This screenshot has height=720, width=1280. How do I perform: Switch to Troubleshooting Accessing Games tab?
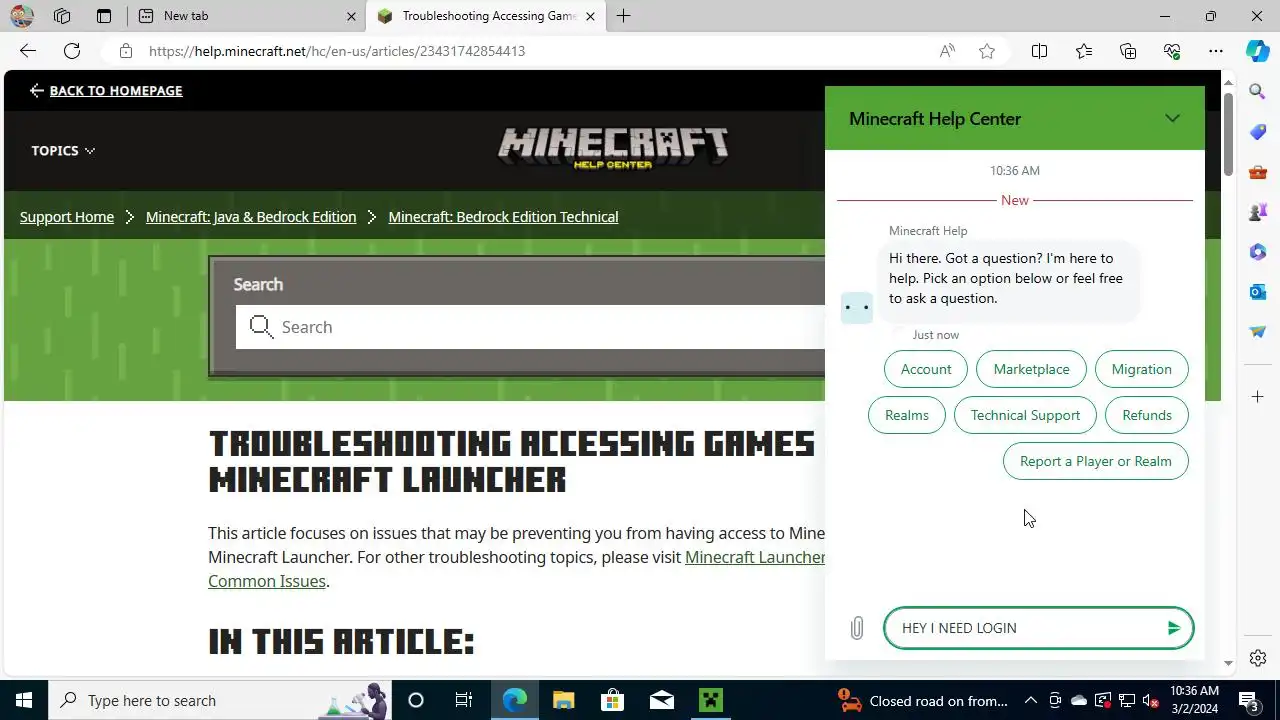tap(486, 16)
